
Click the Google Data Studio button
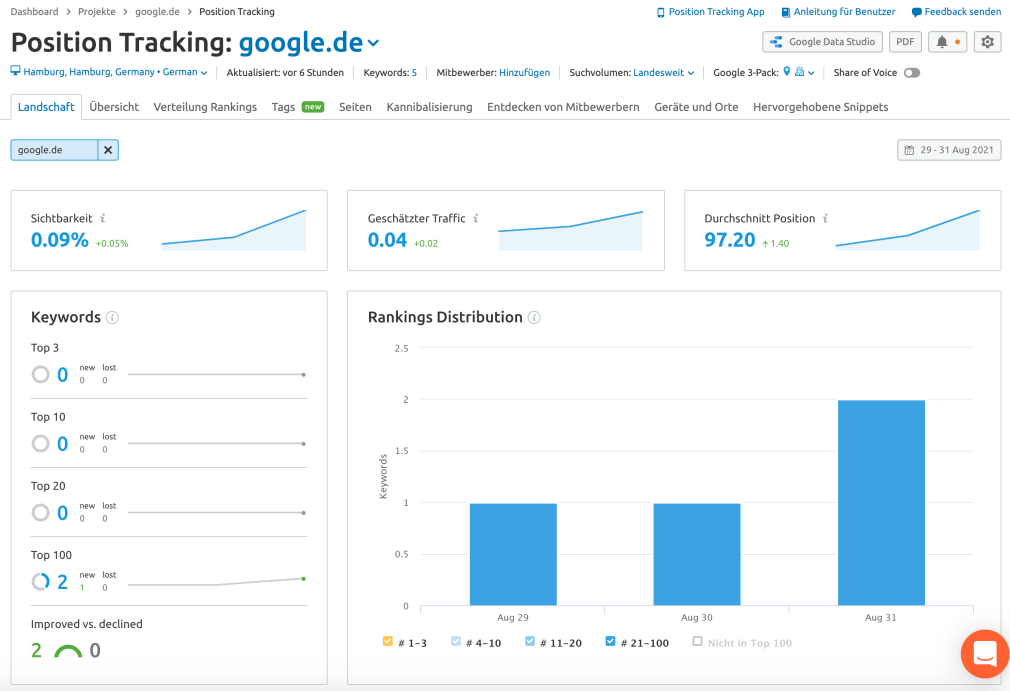tap(822, 42)
